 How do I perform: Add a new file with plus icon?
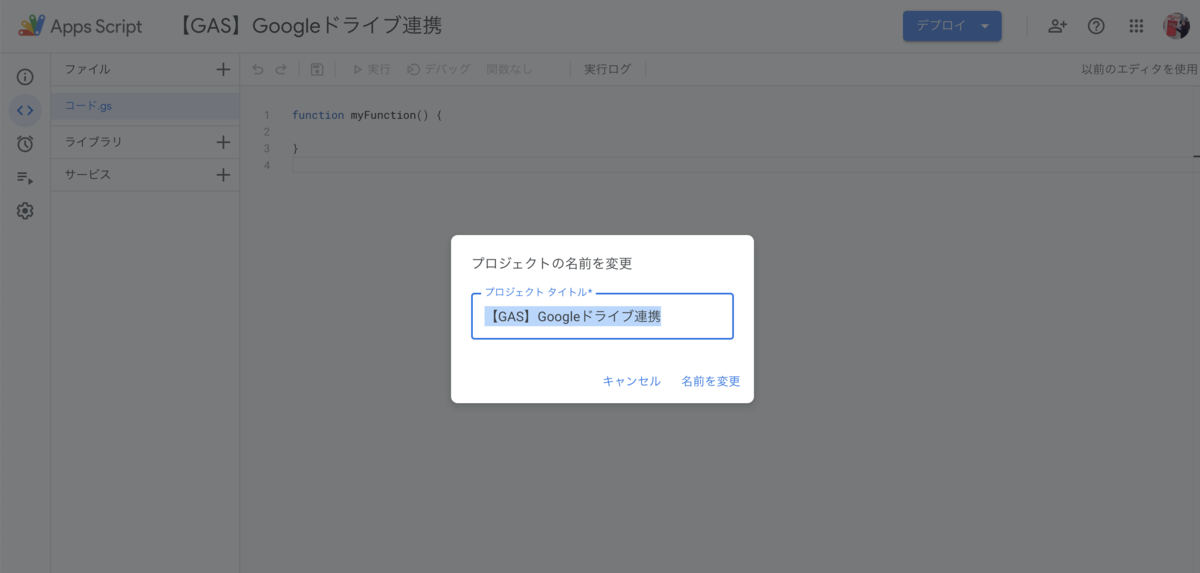(223, 70)
